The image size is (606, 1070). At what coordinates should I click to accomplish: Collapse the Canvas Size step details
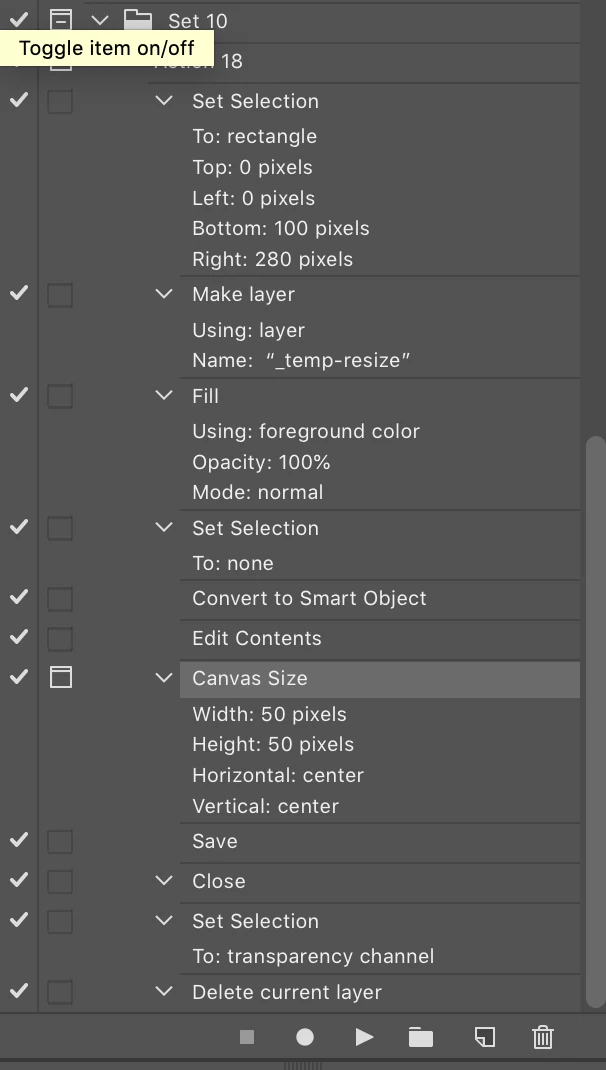pos(164,678)
